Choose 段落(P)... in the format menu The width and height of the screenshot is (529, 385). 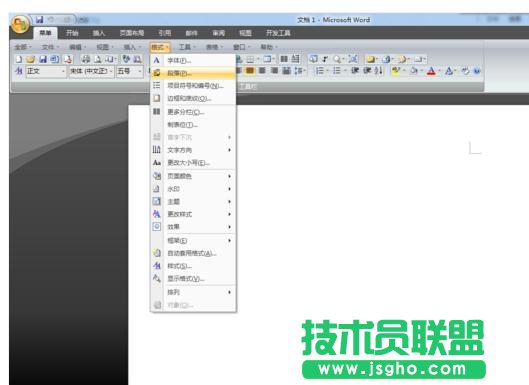point(193,73)
